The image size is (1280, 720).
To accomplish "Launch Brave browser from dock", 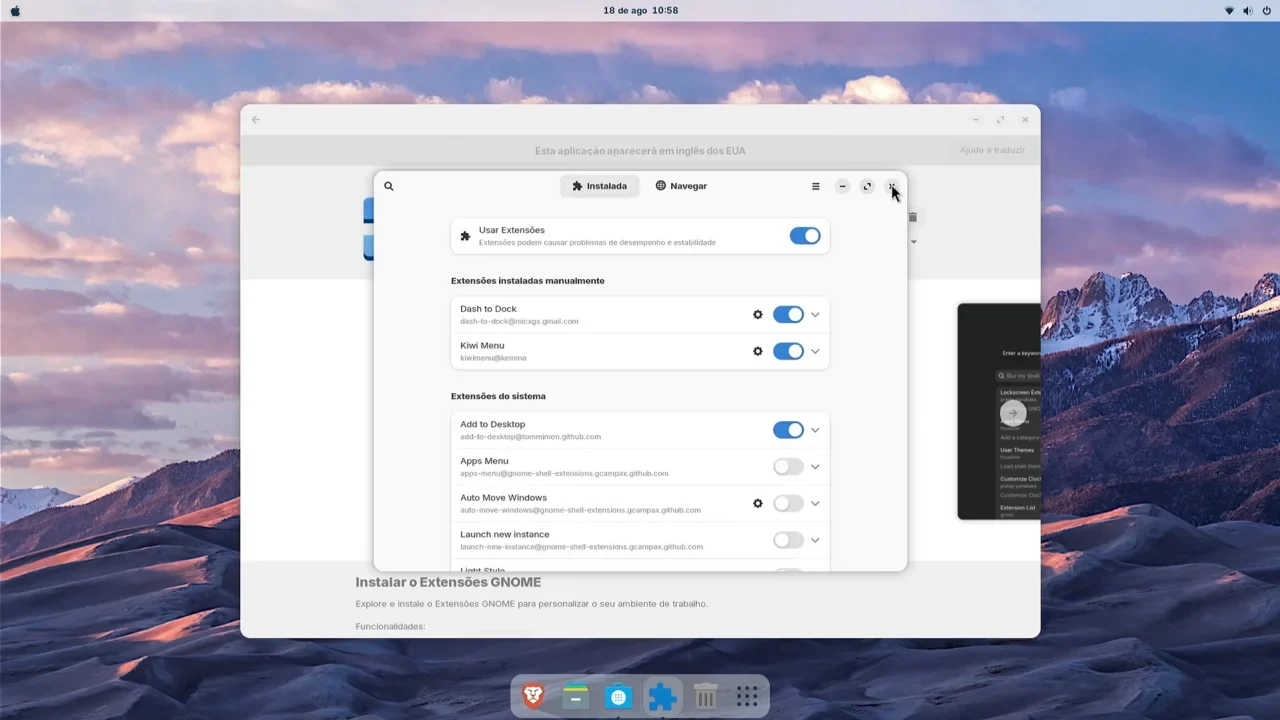I will (533, 696).
